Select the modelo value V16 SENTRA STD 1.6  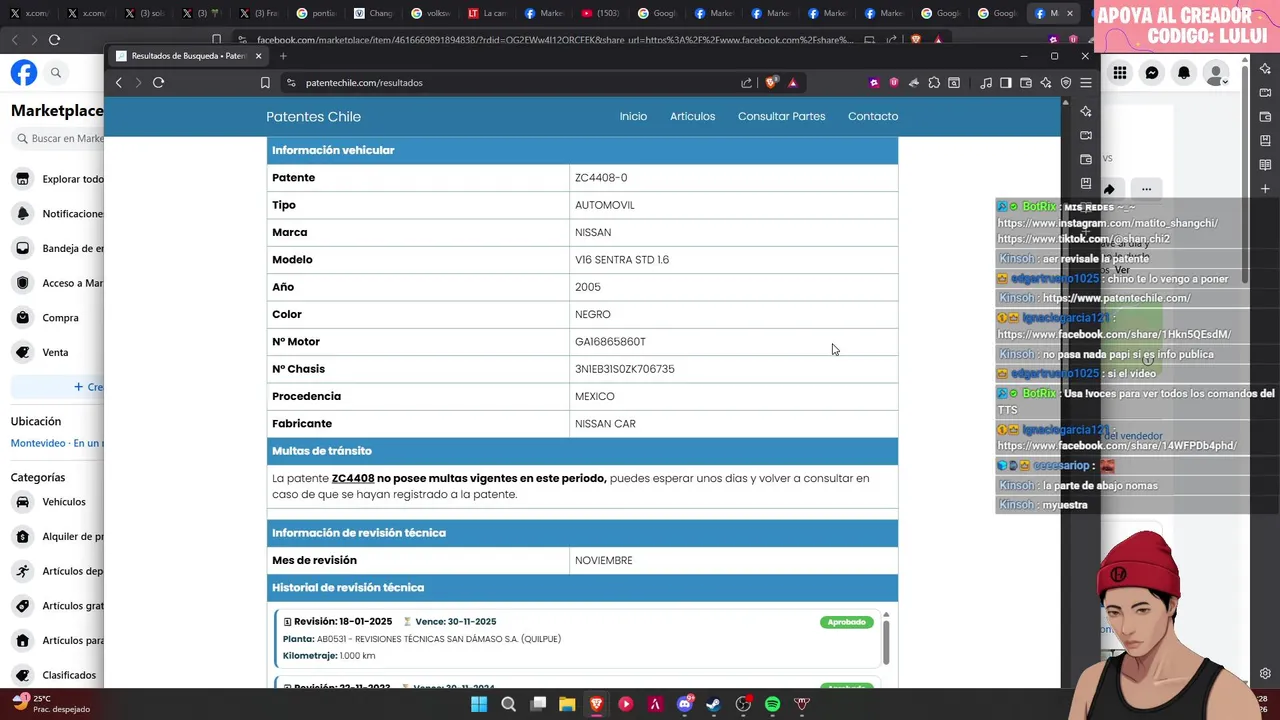click(622, 260)
